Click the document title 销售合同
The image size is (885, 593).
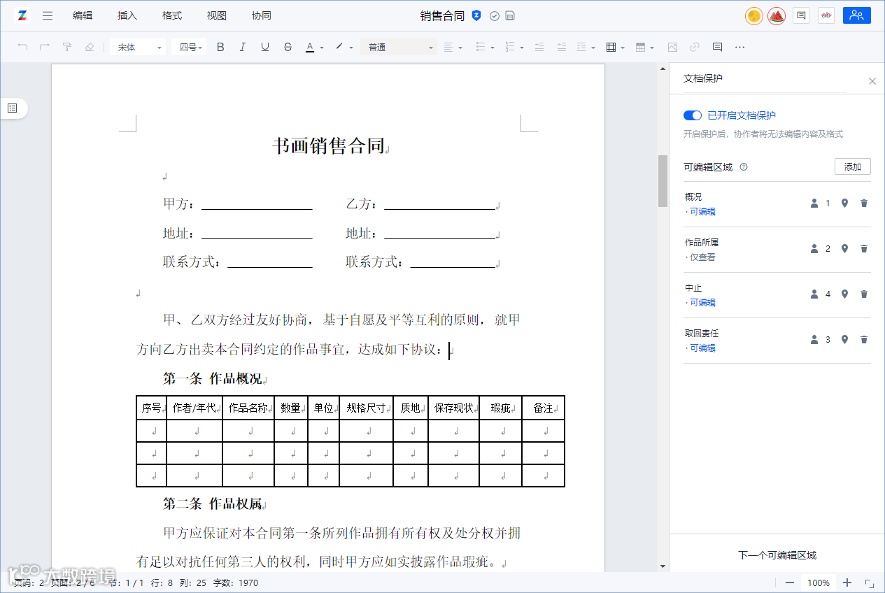[x=442, y=16]
